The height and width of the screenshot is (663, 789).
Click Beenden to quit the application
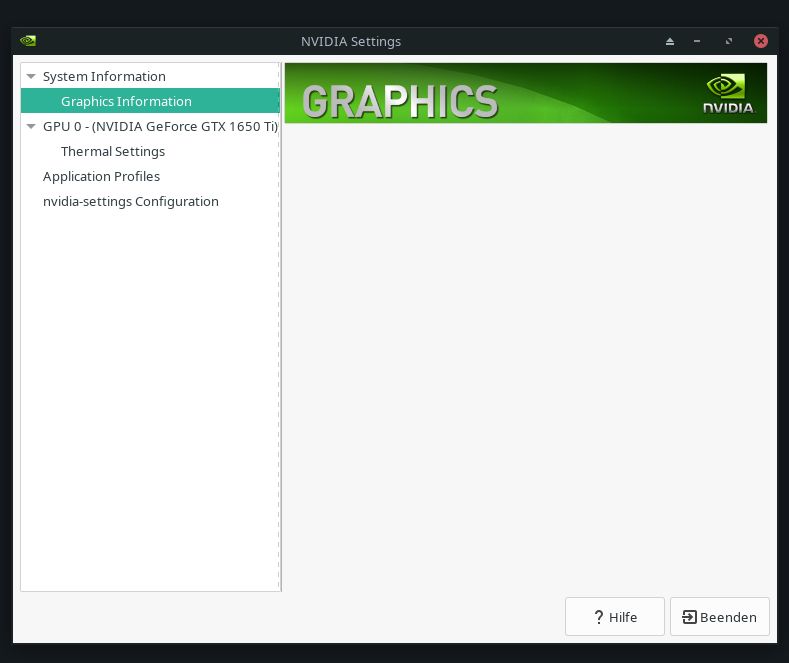719,617
